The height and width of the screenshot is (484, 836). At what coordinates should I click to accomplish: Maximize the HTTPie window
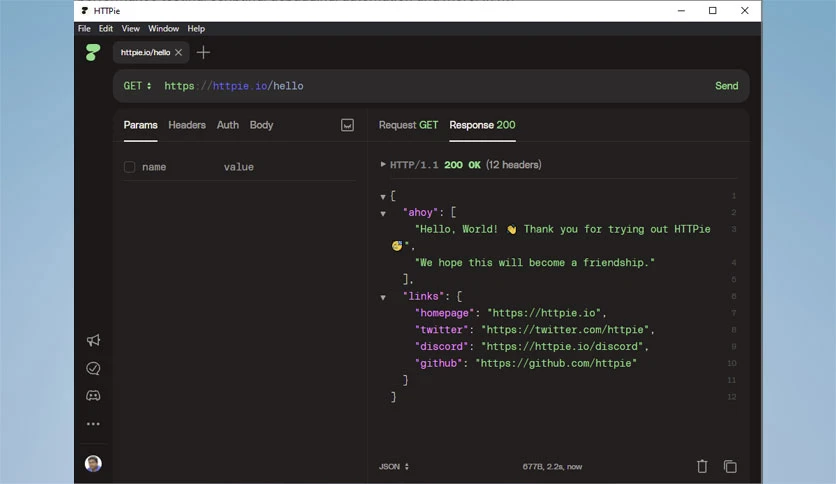pos(712,11)
